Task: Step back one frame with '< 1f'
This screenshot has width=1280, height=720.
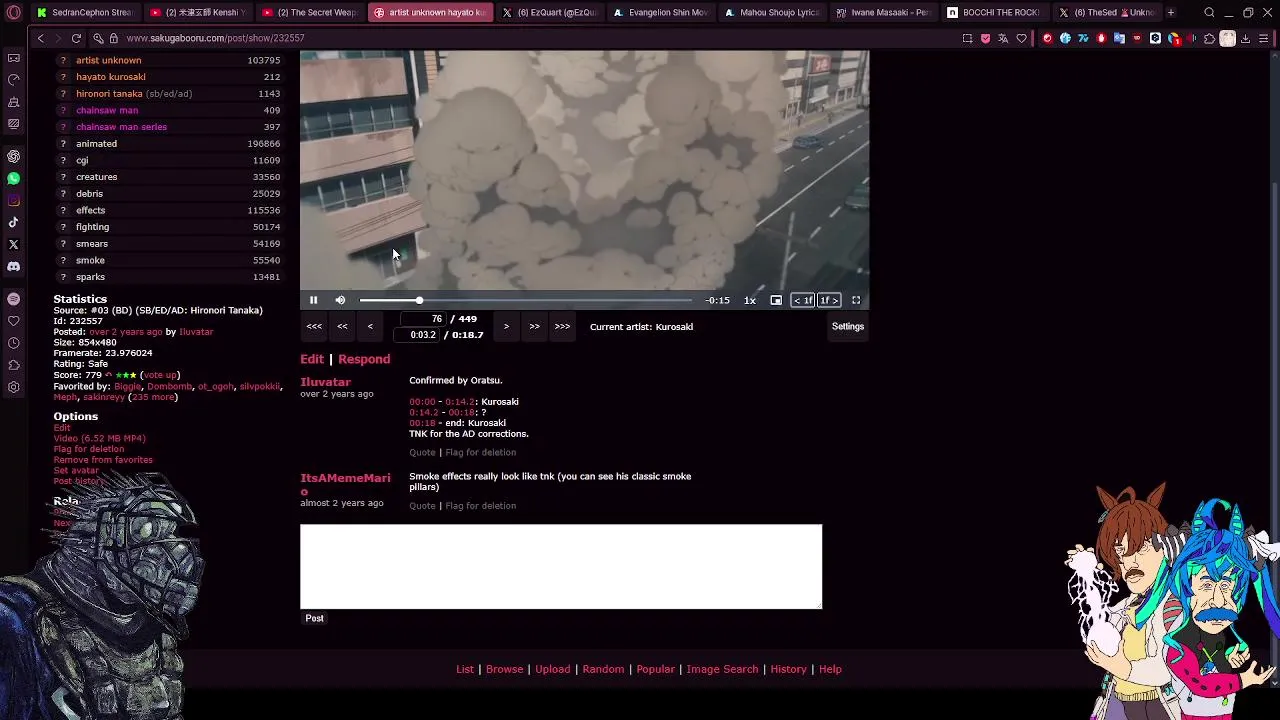Action: pos(803,300)
